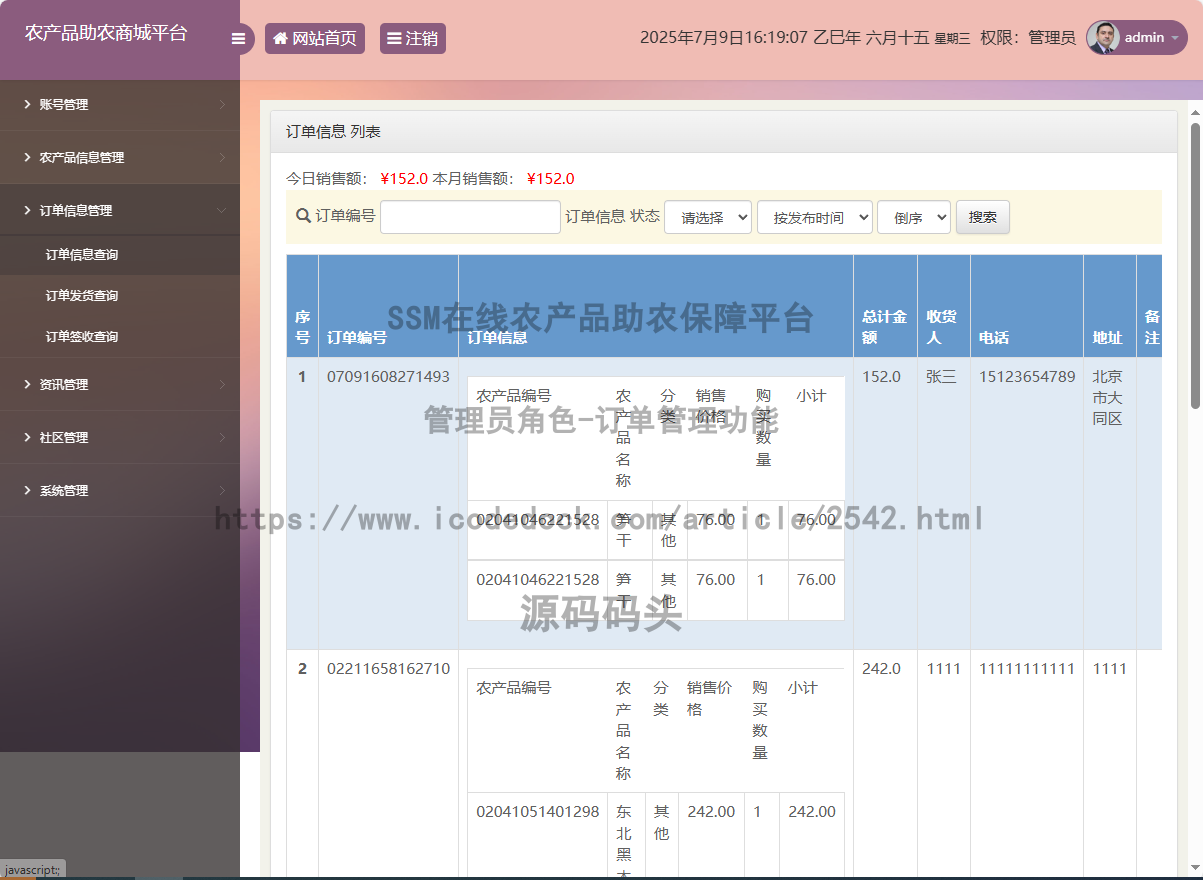Click the 订单信息 列表 panel title

333,131
